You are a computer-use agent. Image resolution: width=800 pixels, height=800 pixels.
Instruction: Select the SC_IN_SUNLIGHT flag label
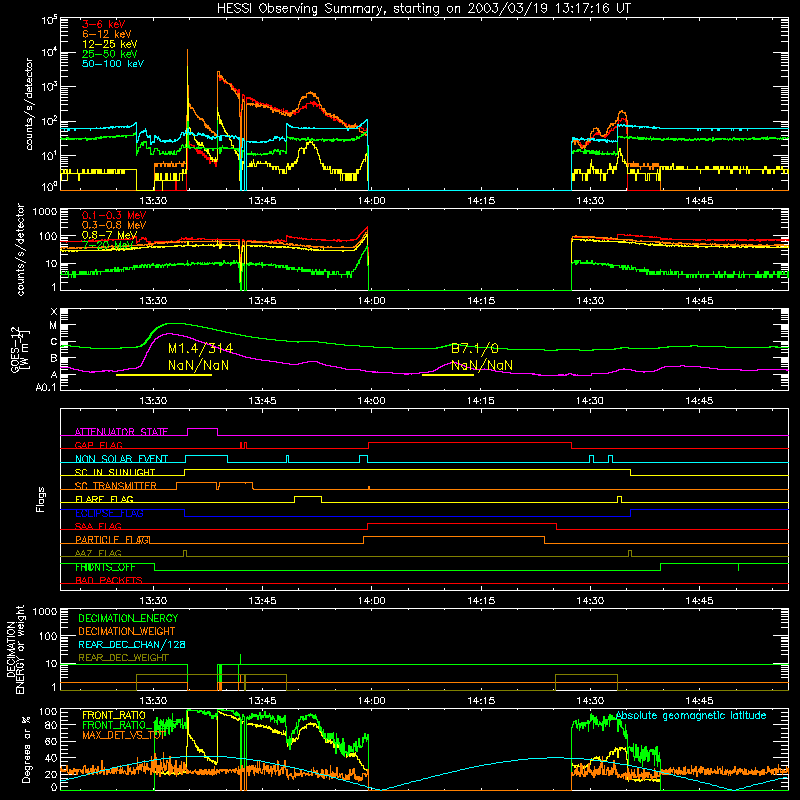pyautogui.click(x=115, y=472)
